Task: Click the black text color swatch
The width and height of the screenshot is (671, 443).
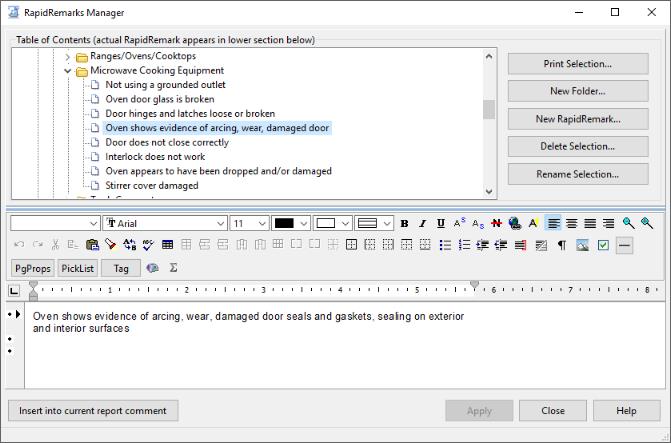Action: point(284,223)
